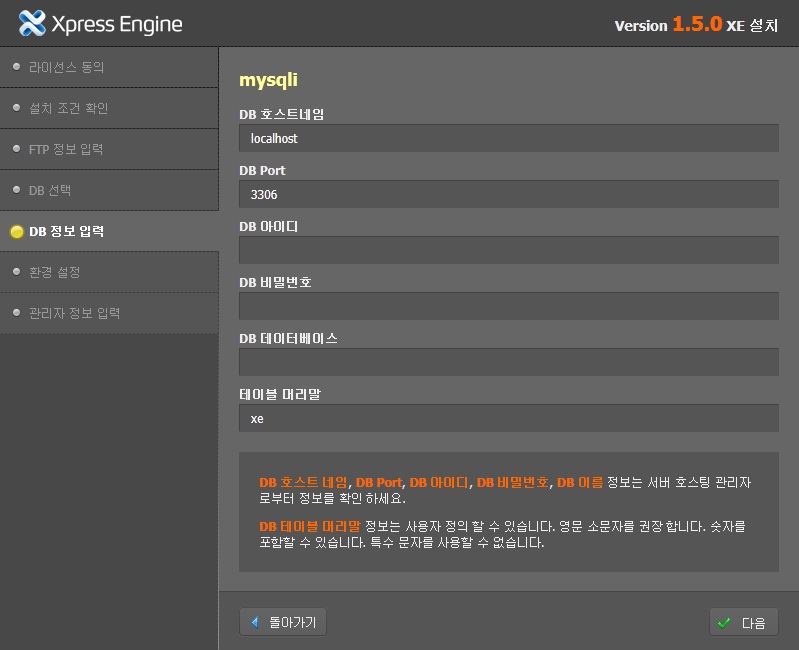Click the Xpress Engine logo icon

(x=32, y=23)
